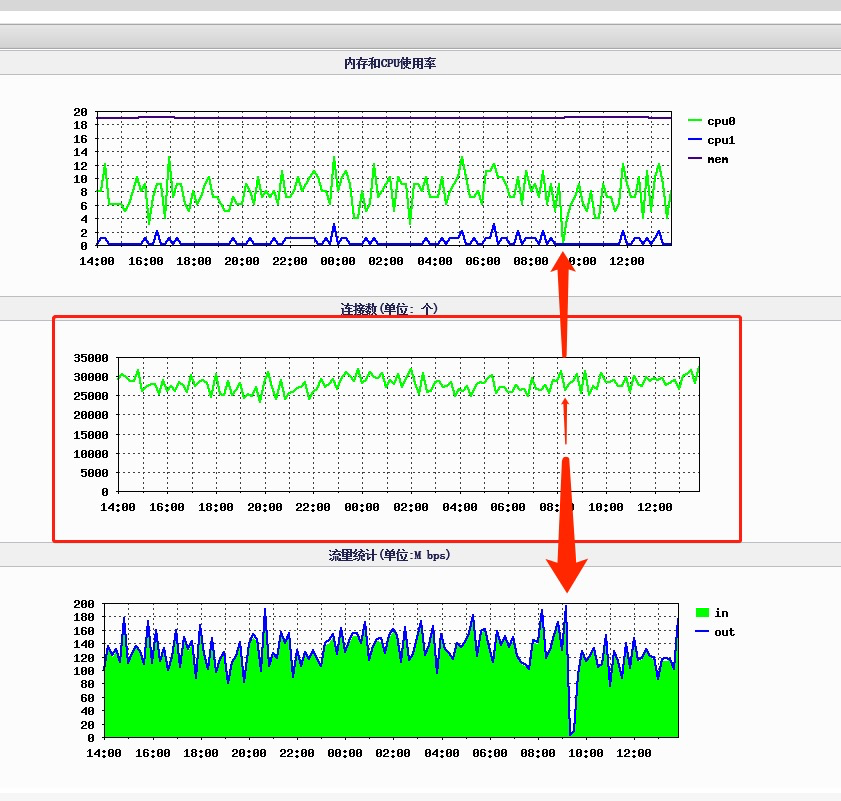Click the 04:00 label on traffic chart
Viewport: 841px width, 801px height.
tap(441, 753)
